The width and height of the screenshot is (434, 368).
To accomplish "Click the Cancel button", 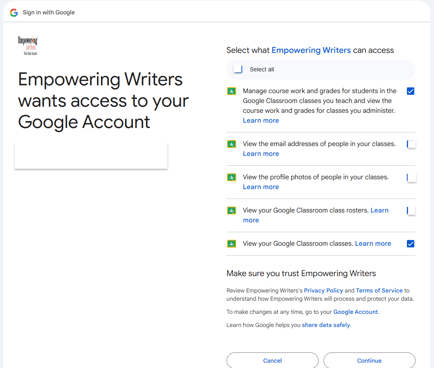I will pyautogui.click(x=272, y=360).
